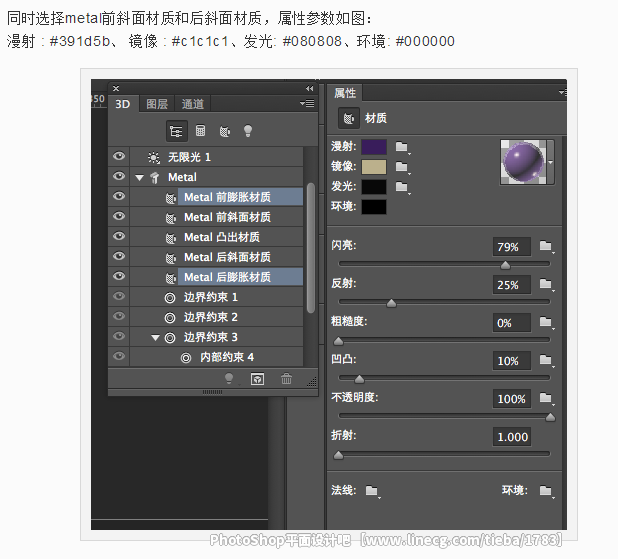Click the new light icon at panel bottom

pyautogui.click(x=229, y=379)
